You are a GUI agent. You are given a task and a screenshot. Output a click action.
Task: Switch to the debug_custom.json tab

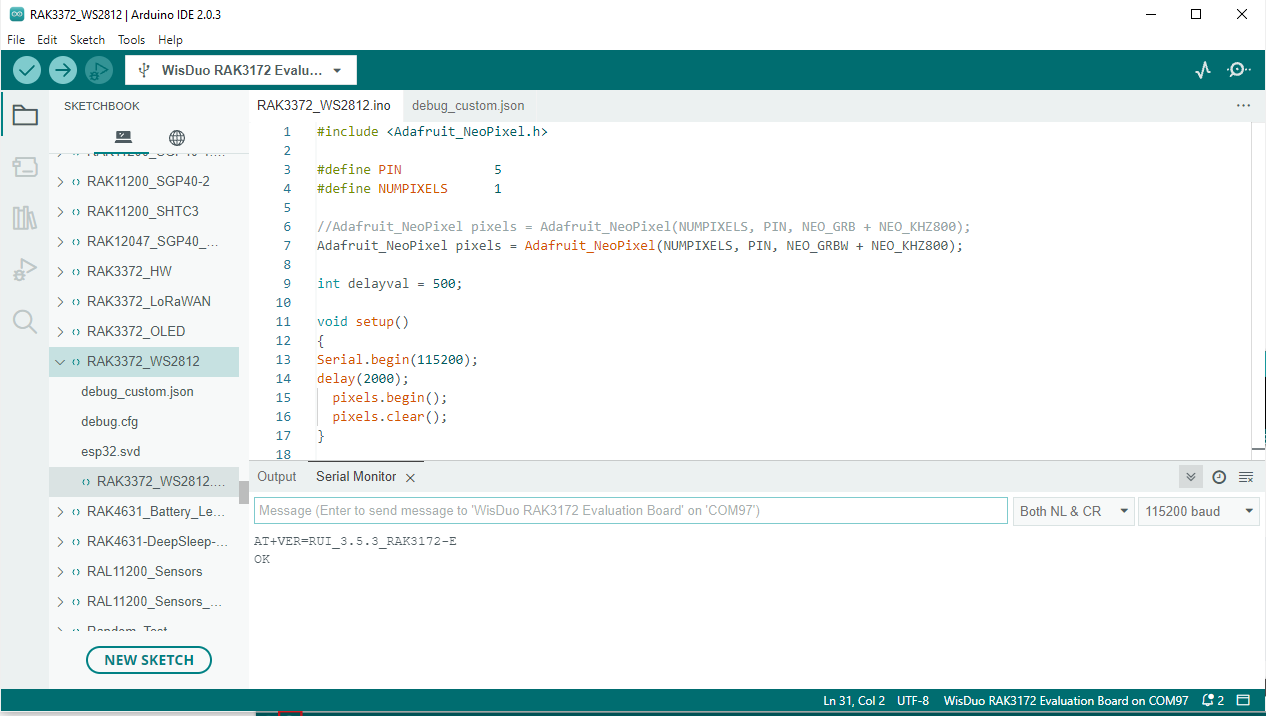tap(467, 105)
